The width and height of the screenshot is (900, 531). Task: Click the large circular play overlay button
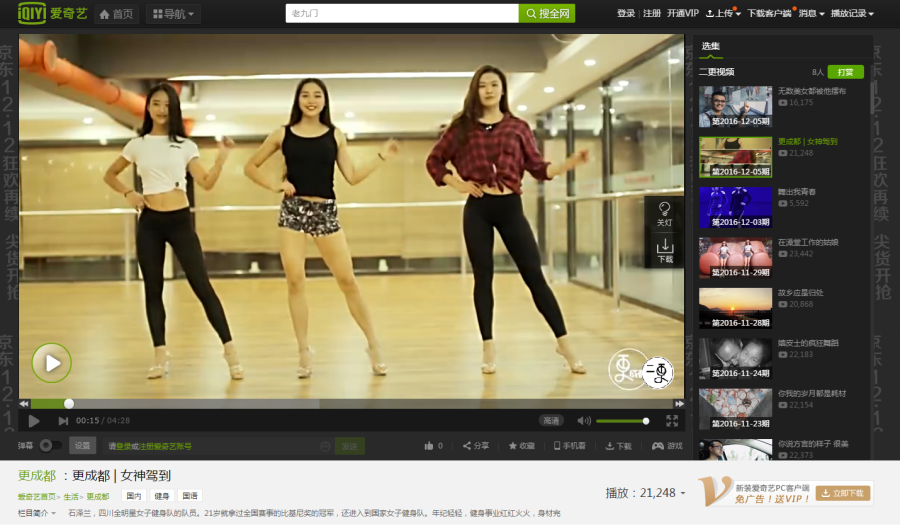[x=52, y=363]
